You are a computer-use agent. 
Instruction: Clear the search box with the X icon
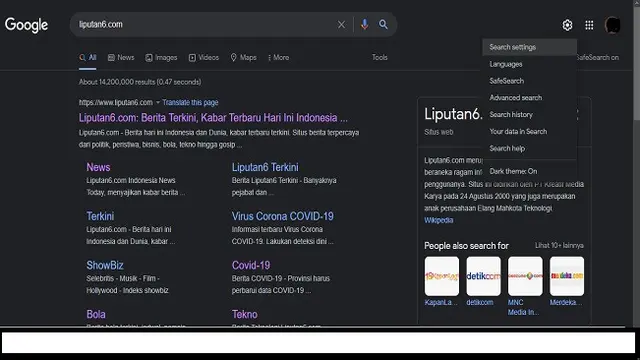click(341, 25)
